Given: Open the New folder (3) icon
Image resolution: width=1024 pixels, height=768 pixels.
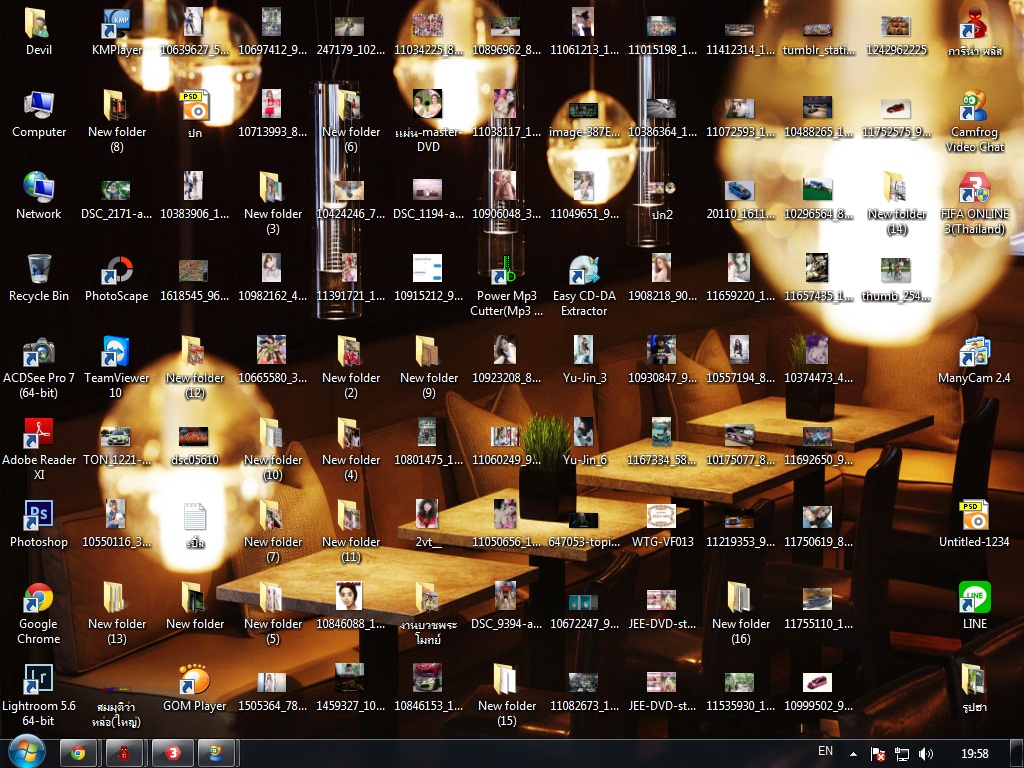Looking at the screenshot, I should (x=272, y=204).
